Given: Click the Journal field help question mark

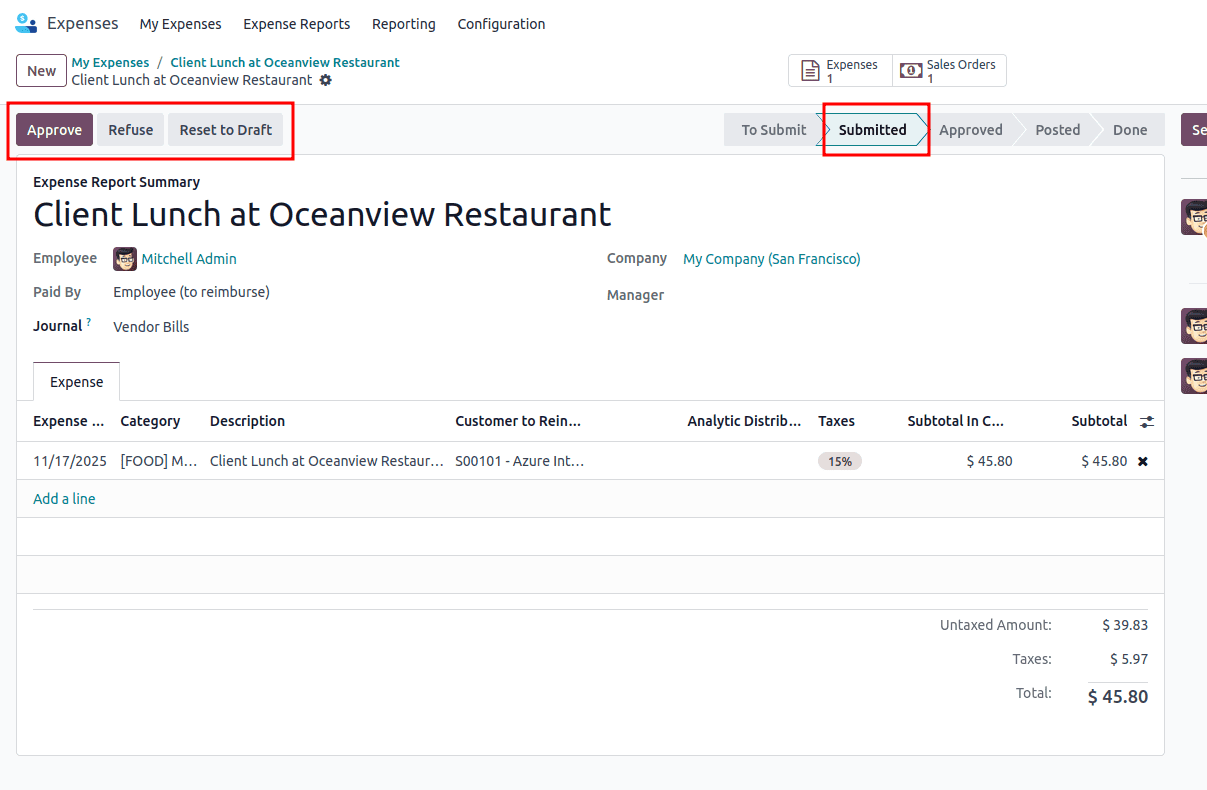Looking at the screenshot, I should pyautogui.click(x=87, y=319).
